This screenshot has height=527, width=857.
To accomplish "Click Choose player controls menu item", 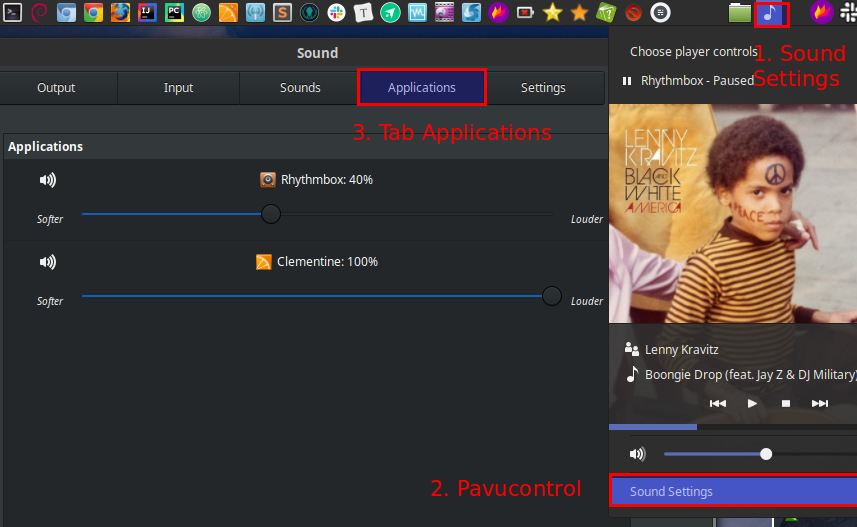I will [693, 51].
